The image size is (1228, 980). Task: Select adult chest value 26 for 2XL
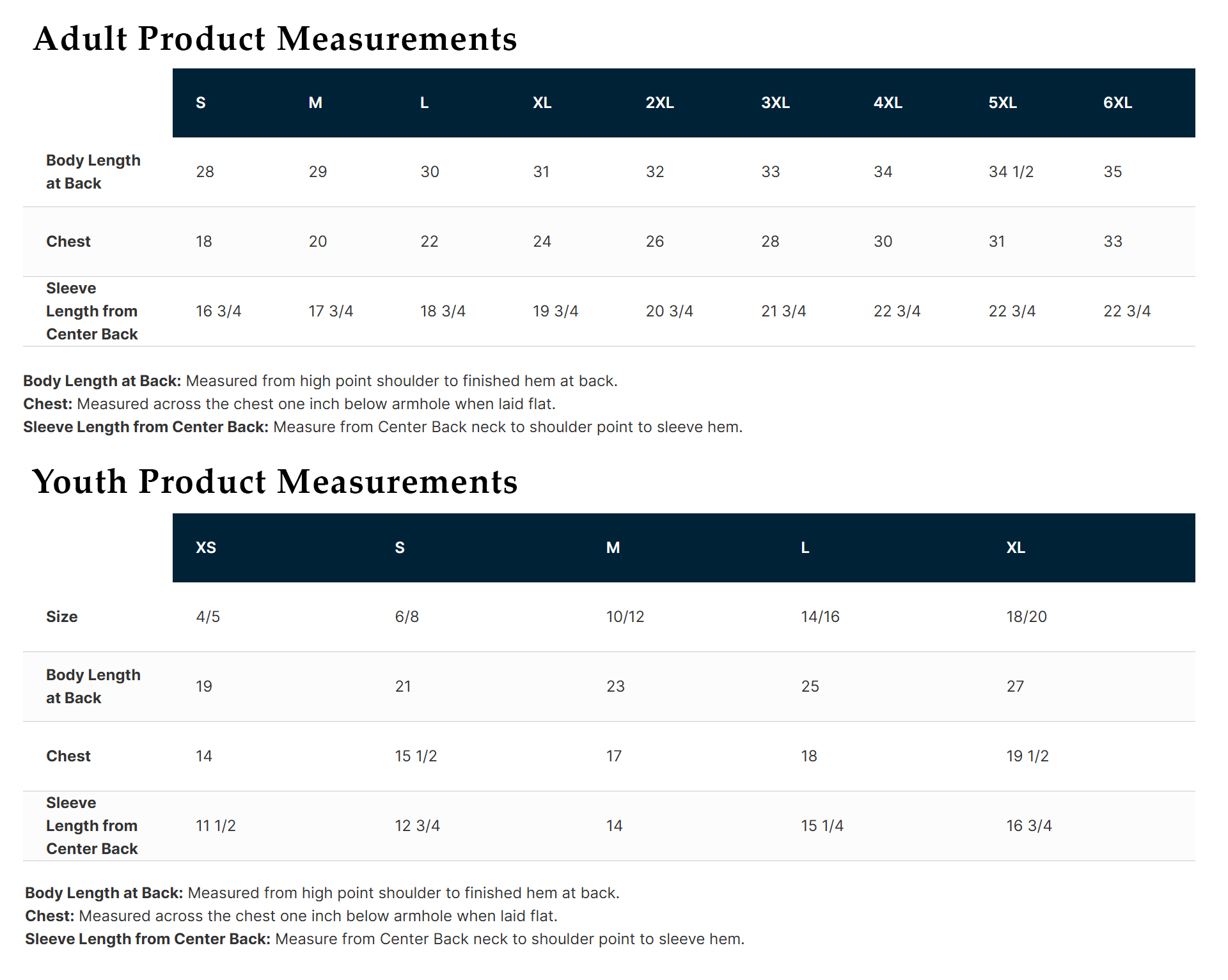coord(655,242)
